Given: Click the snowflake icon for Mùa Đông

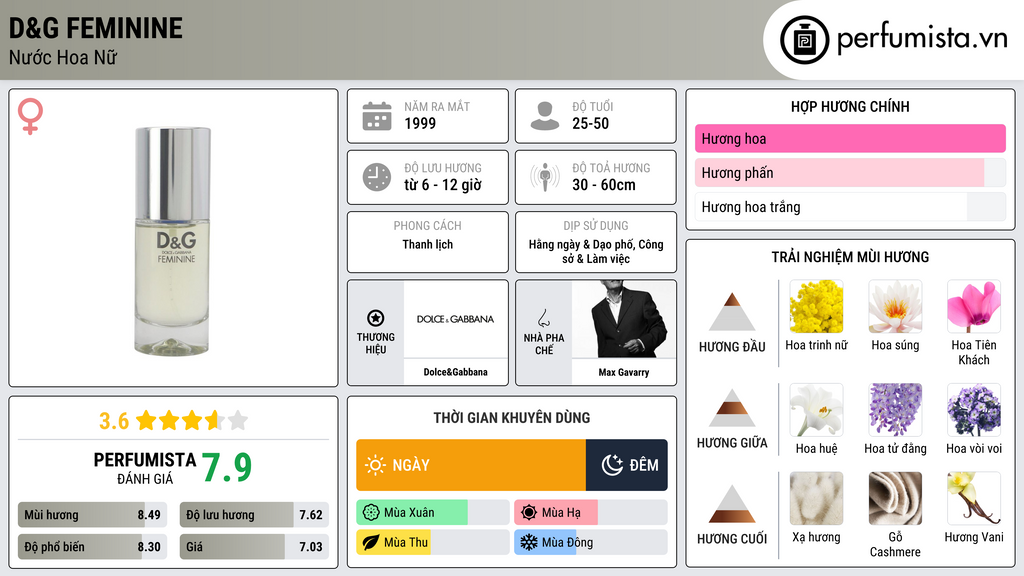Looking at the screenshot, I should [529, 543].
